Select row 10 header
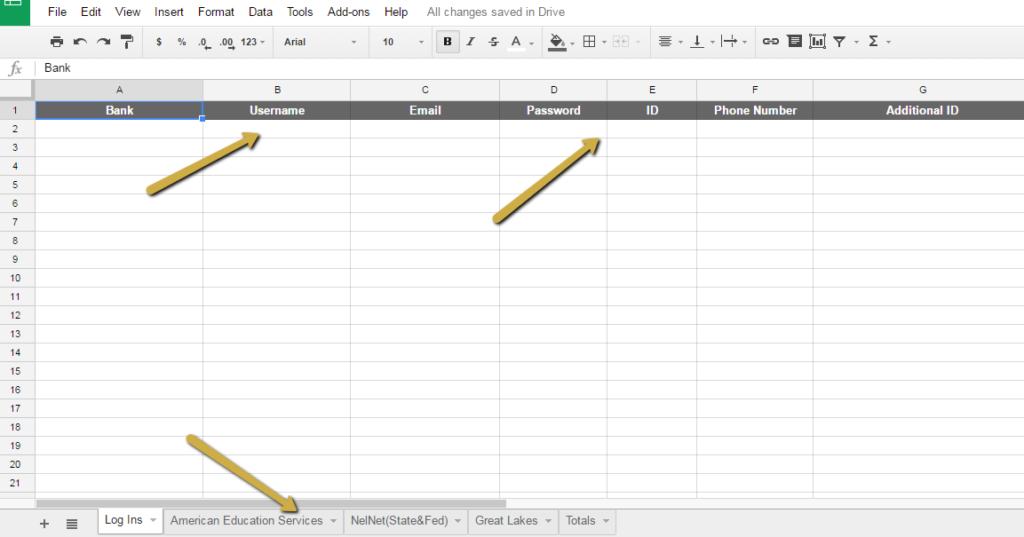This screenshot has width=1024, height=537. pos(15,278)
